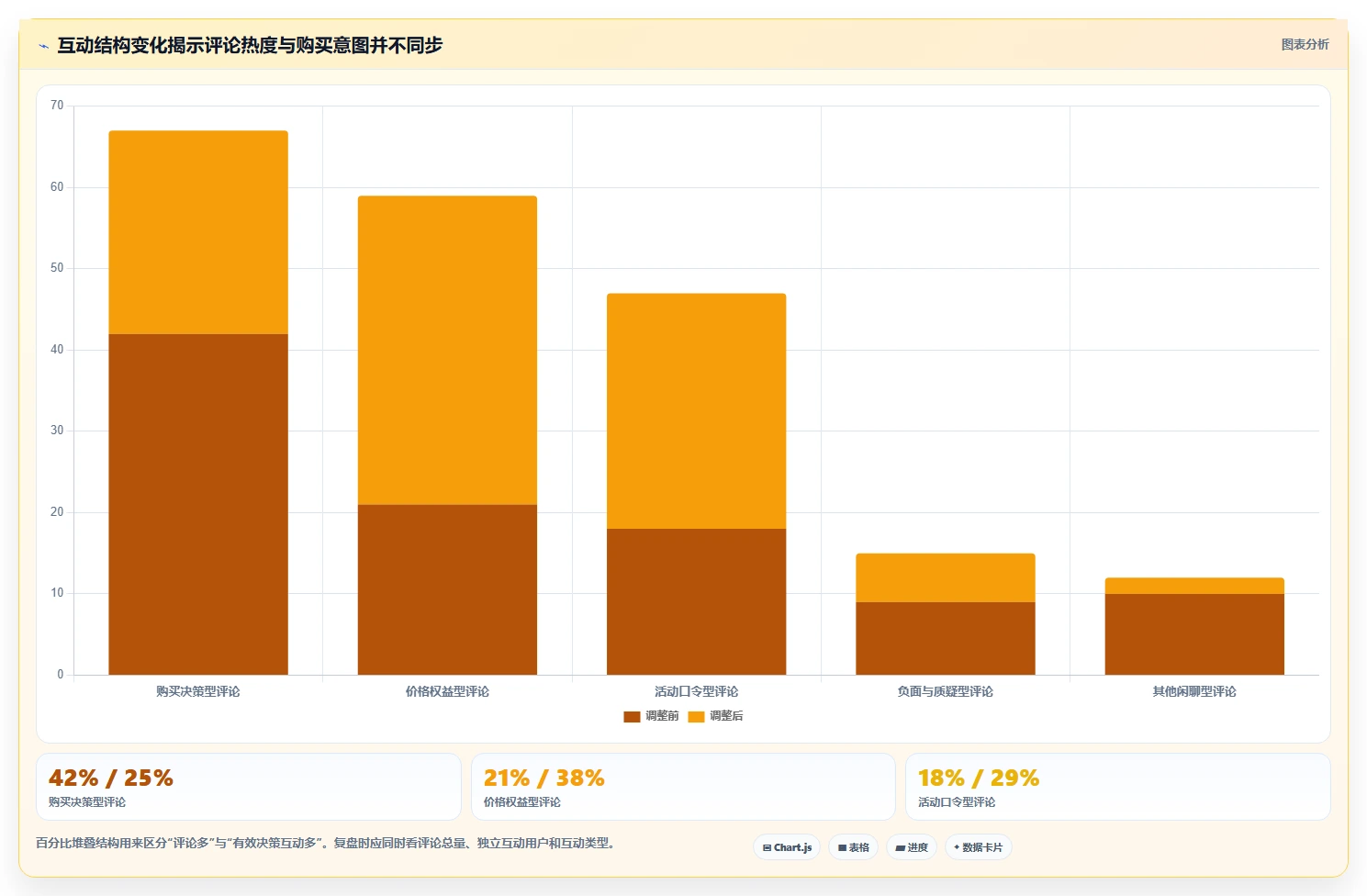Select the 调整后 bar segment of 活动口令型评论
The height and width of the screenshot is (896, 1367).
pyautogui.click(x=696, y=411)
